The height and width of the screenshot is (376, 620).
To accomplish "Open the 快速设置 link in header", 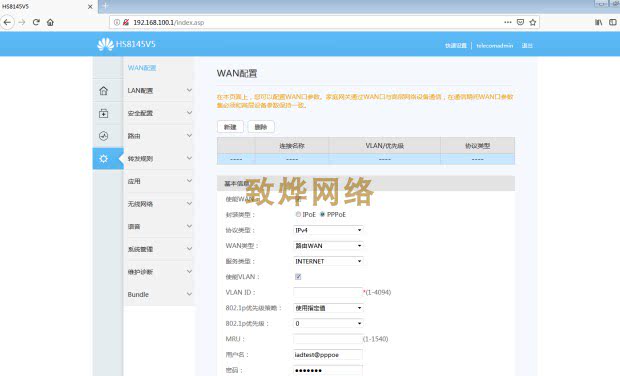I will [x=456, y=46].
